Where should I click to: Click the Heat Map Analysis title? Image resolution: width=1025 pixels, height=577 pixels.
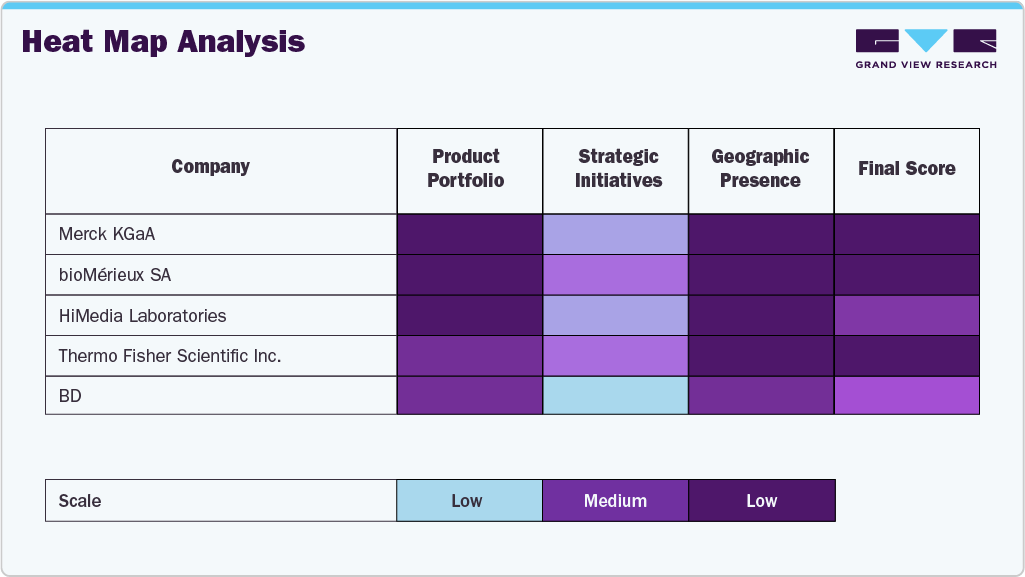(x=163, y=42)
